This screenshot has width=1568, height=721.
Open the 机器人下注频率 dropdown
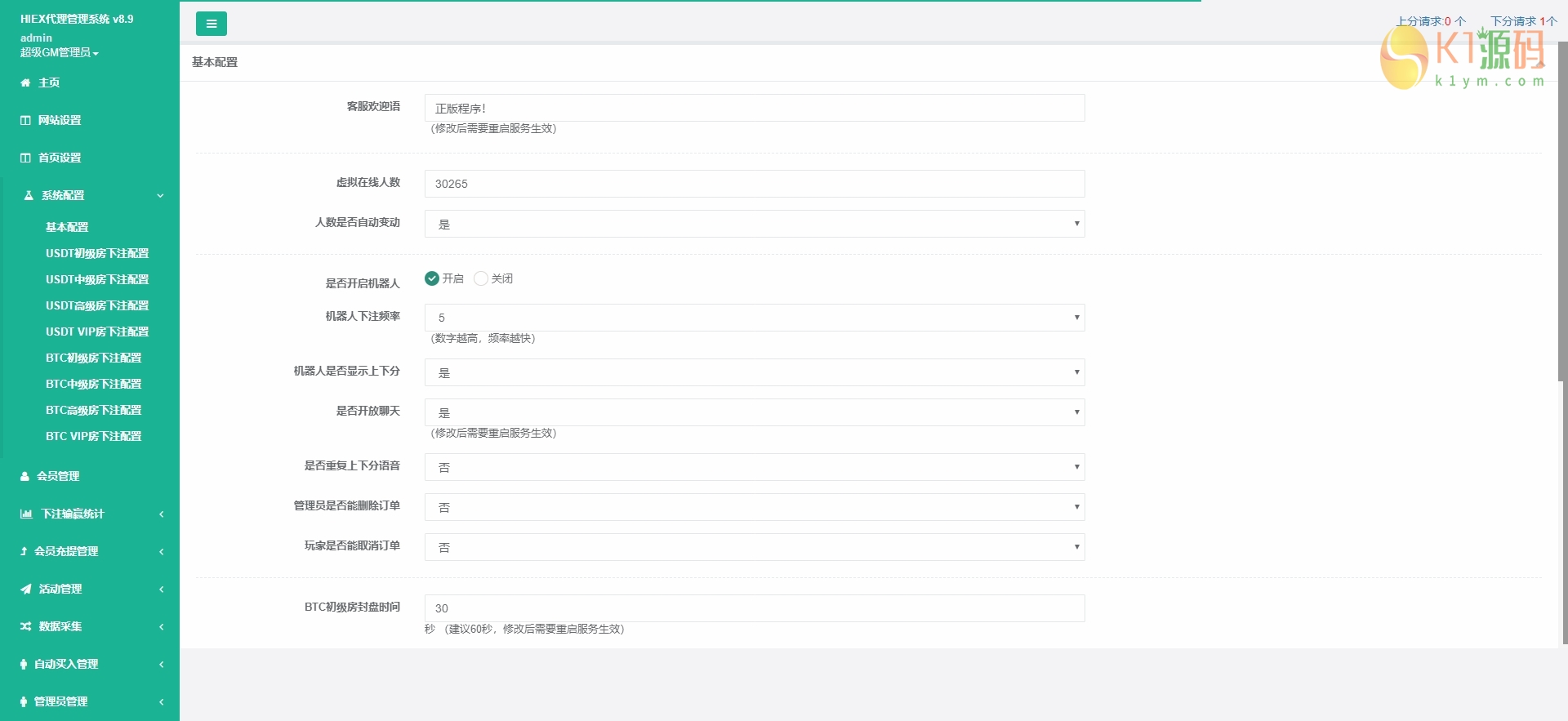[x=755, y=318]
